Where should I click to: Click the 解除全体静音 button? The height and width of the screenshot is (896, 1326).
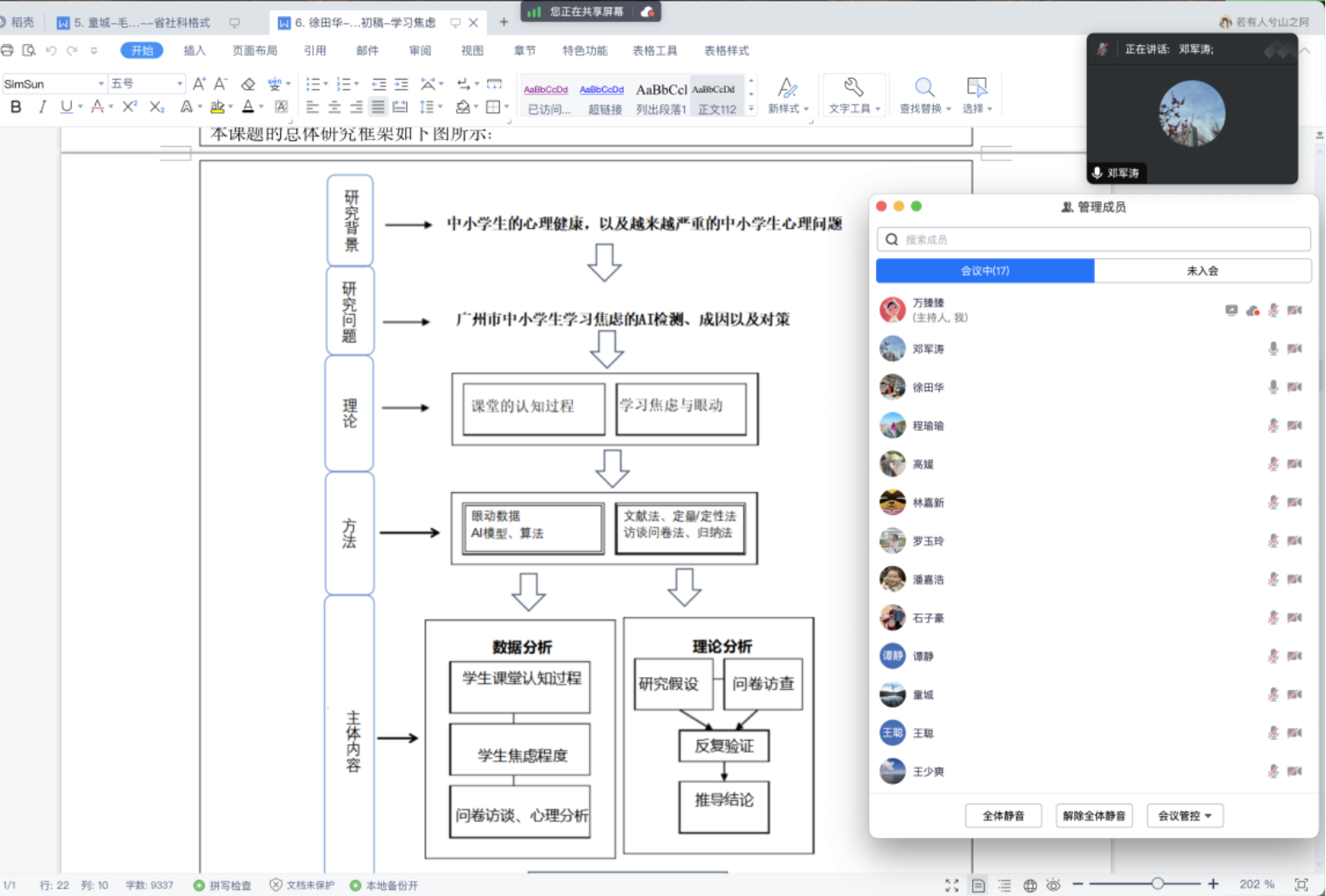point(1093,815)
